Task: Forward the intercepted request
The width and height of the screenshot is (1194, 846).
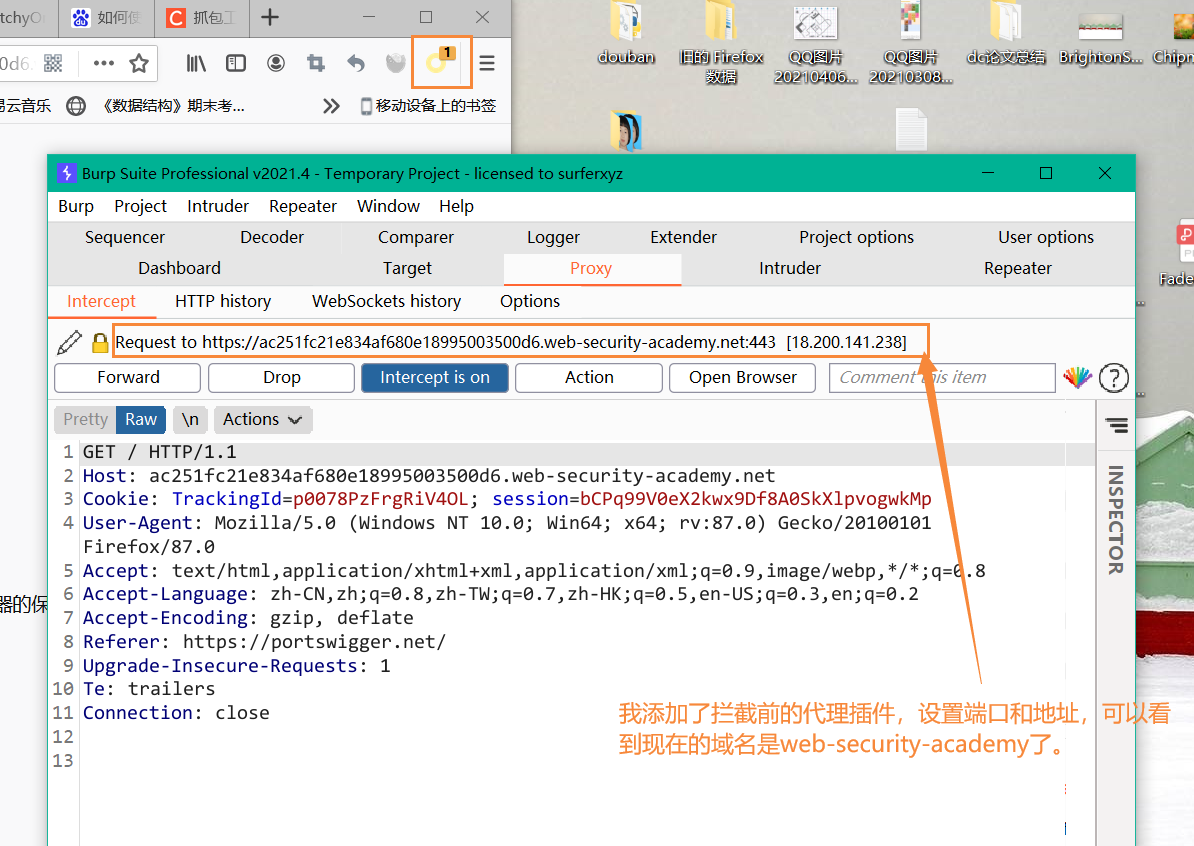Action: [x=128, y=378]
